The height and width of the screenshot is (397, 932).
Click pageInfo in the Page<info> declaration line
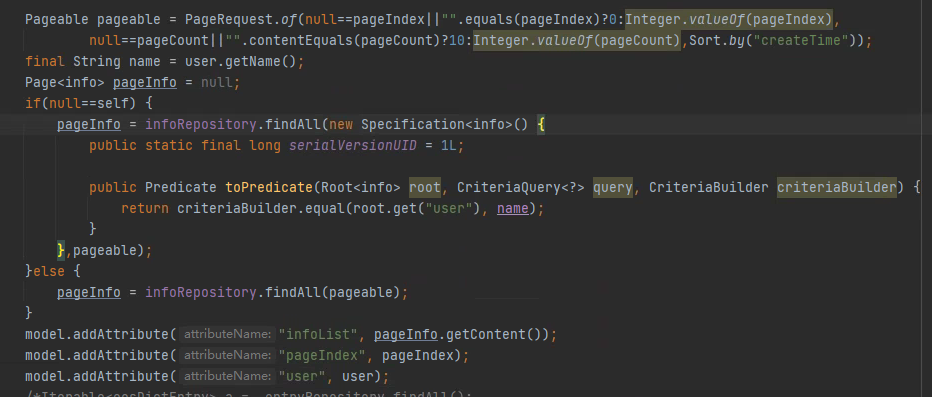coord(144,83)
